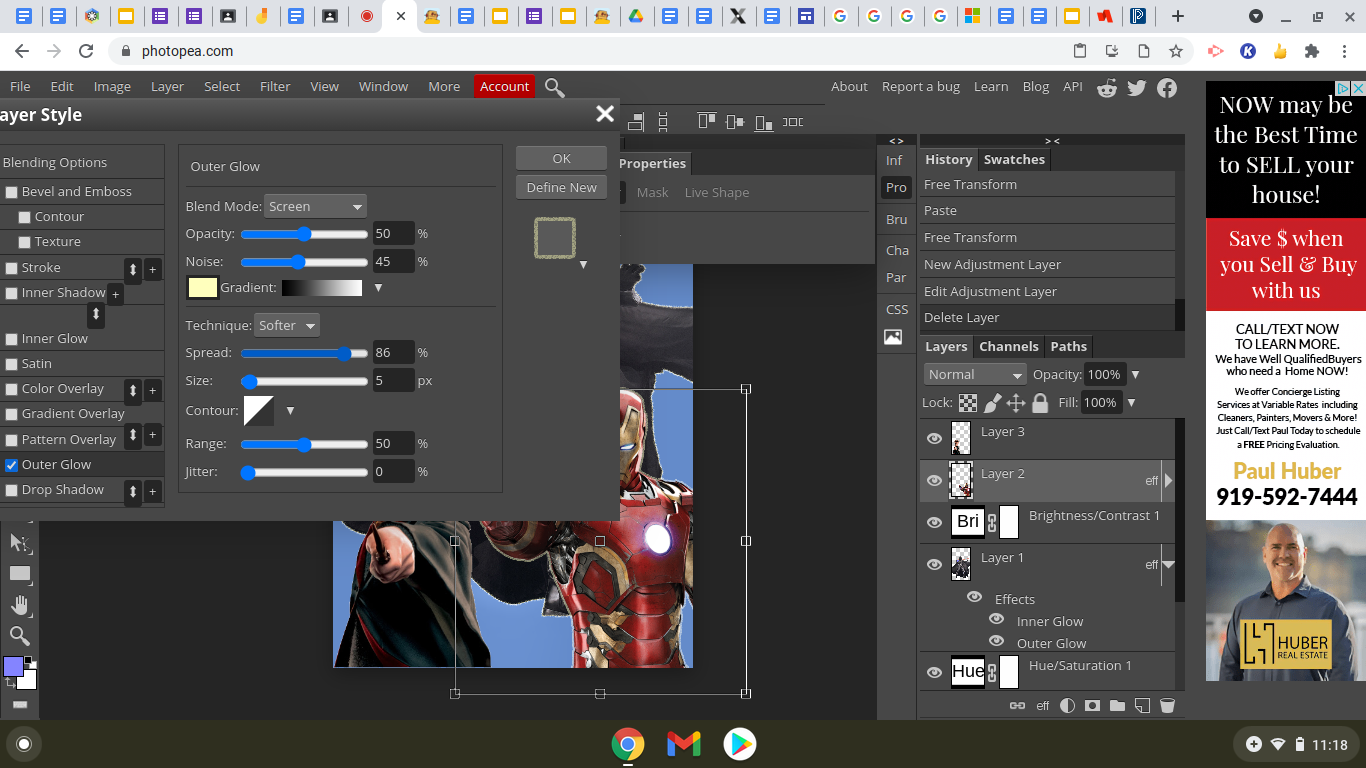Screen dimensions: 1366x768
Task: Click the lock transparent pixels checkerboard icon
Action: pyautogui.click(x=968, y=403)
